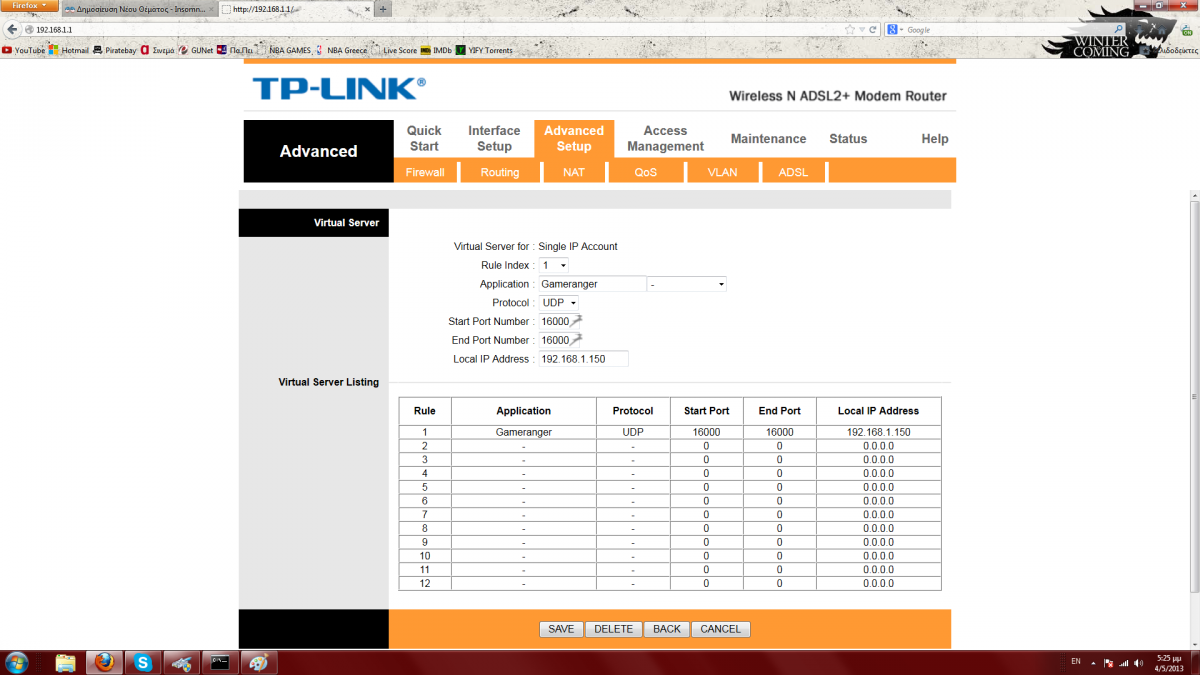
Task: Click the DELETE button
Action: pyautogui.click(x=614, y=629)
